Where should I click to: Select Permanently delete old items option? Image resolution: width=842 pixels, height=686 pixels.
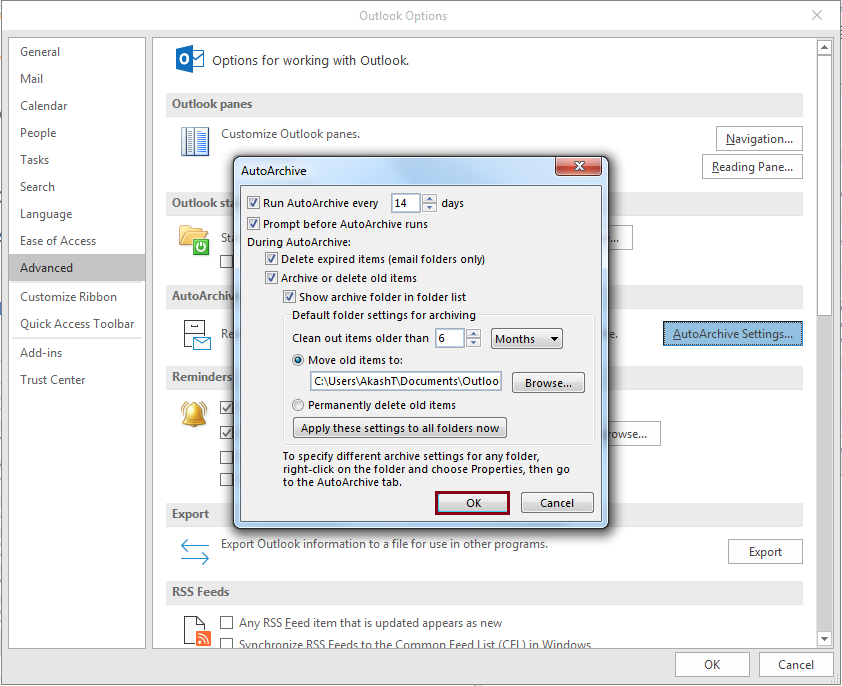point(298,405)
